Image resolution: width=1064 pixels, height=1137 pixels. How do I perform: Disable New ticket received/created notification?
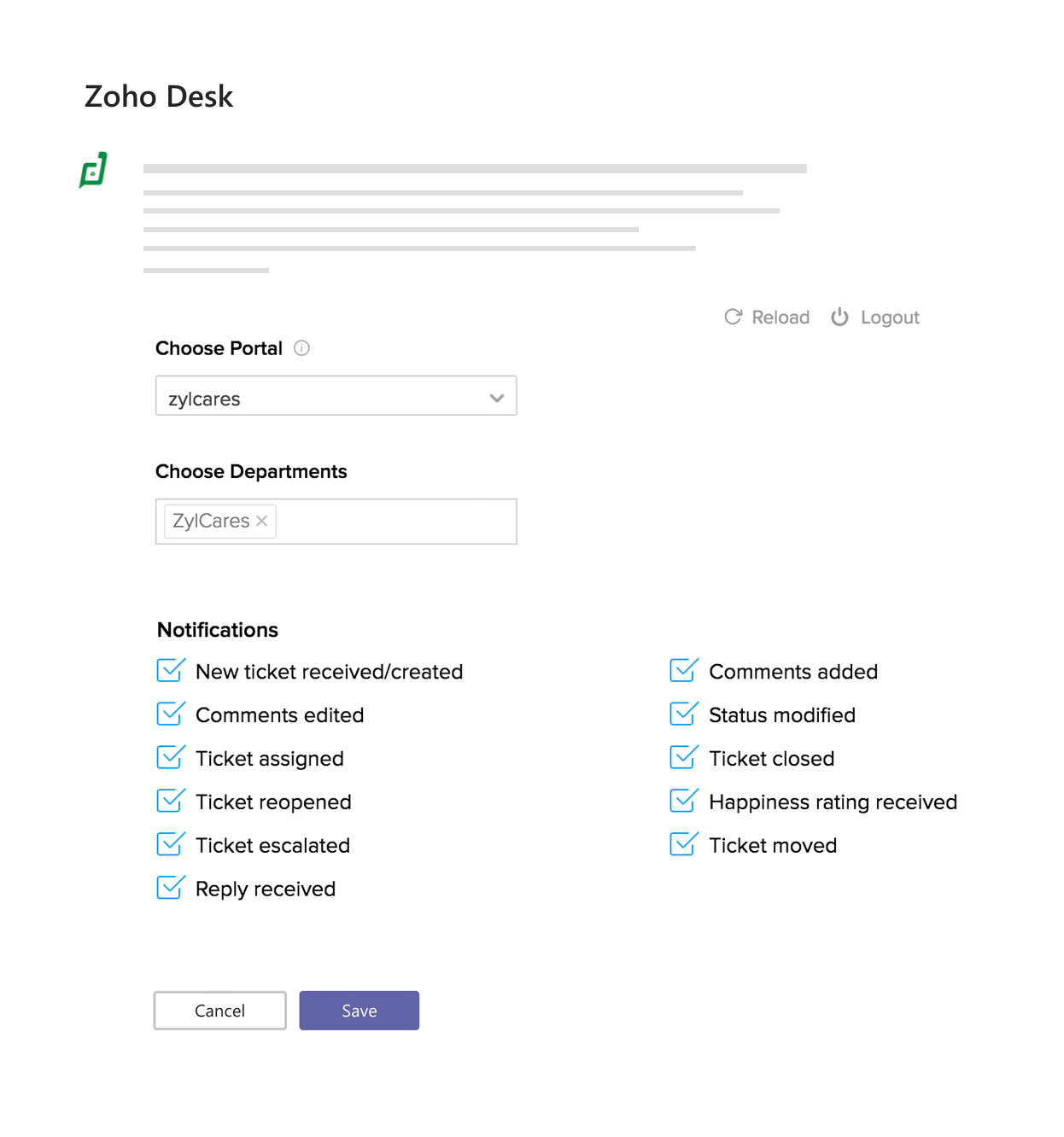point(171,671)
